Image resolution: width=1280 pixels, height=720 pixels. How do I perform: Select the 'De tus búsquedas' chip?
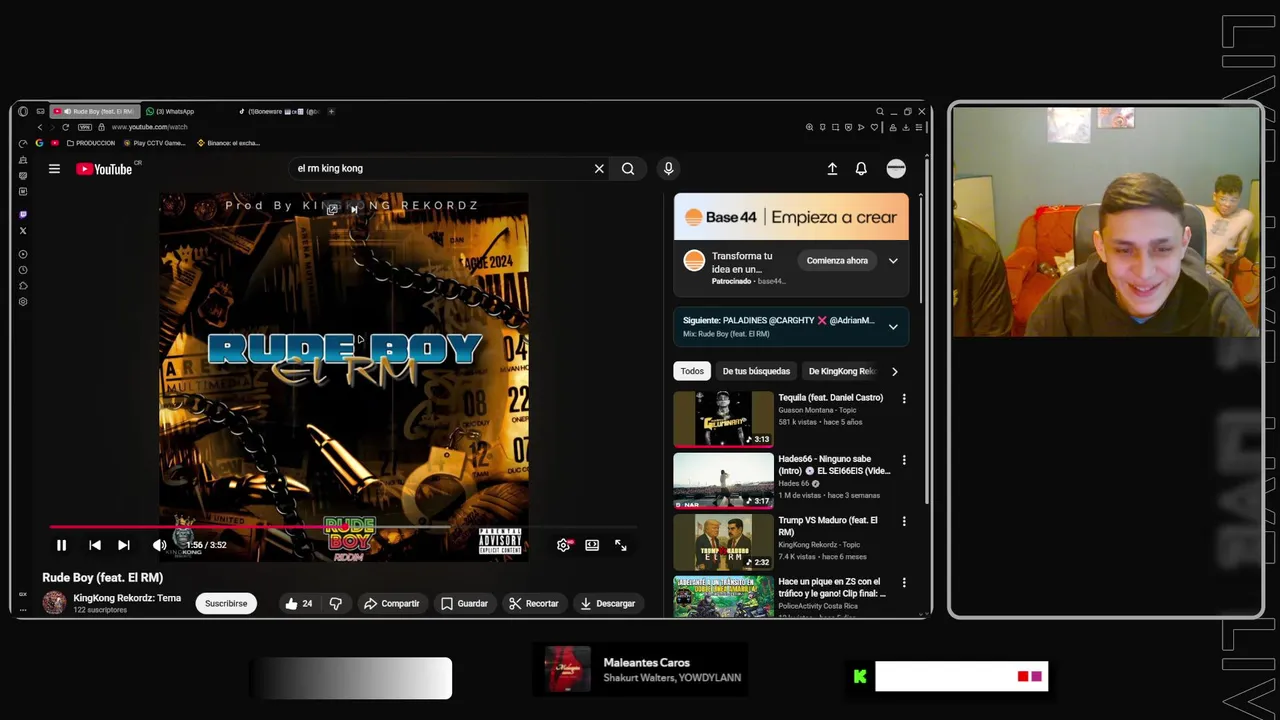point(756,371)
